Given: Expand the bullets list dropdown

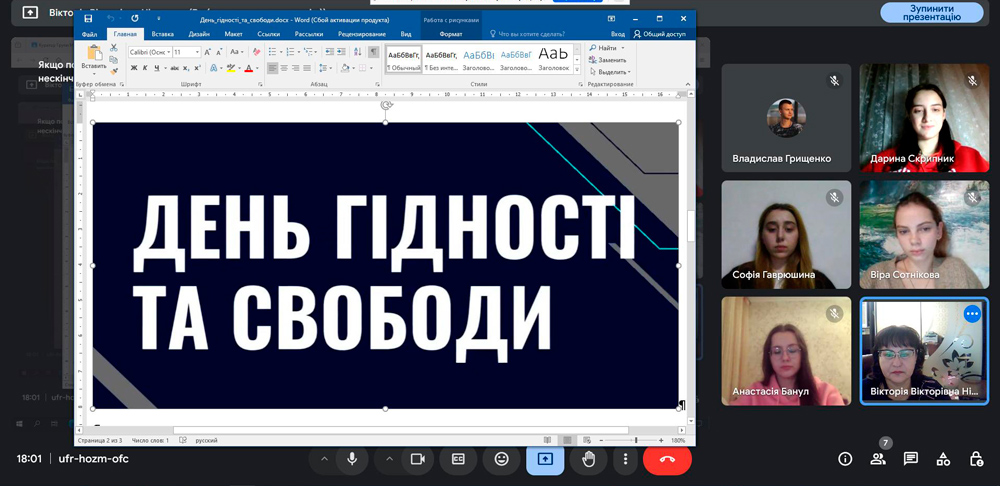Looking at the screenshot, I should (x=280, y=52).
